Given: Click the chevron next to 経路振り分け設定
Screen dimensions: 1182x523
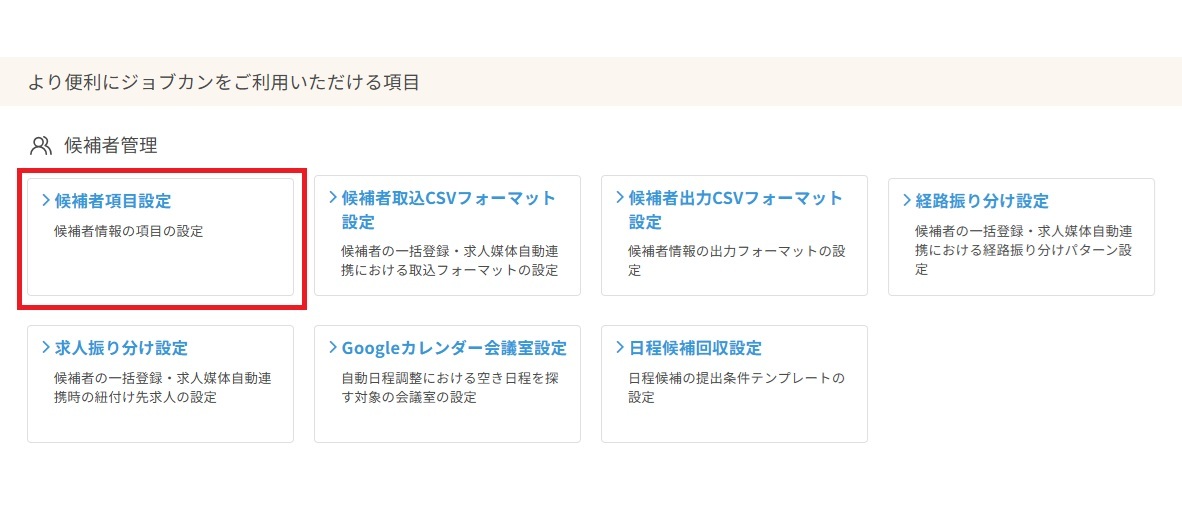Looking at the screenshot, I should pyautogui.click(x=907, y=200).
